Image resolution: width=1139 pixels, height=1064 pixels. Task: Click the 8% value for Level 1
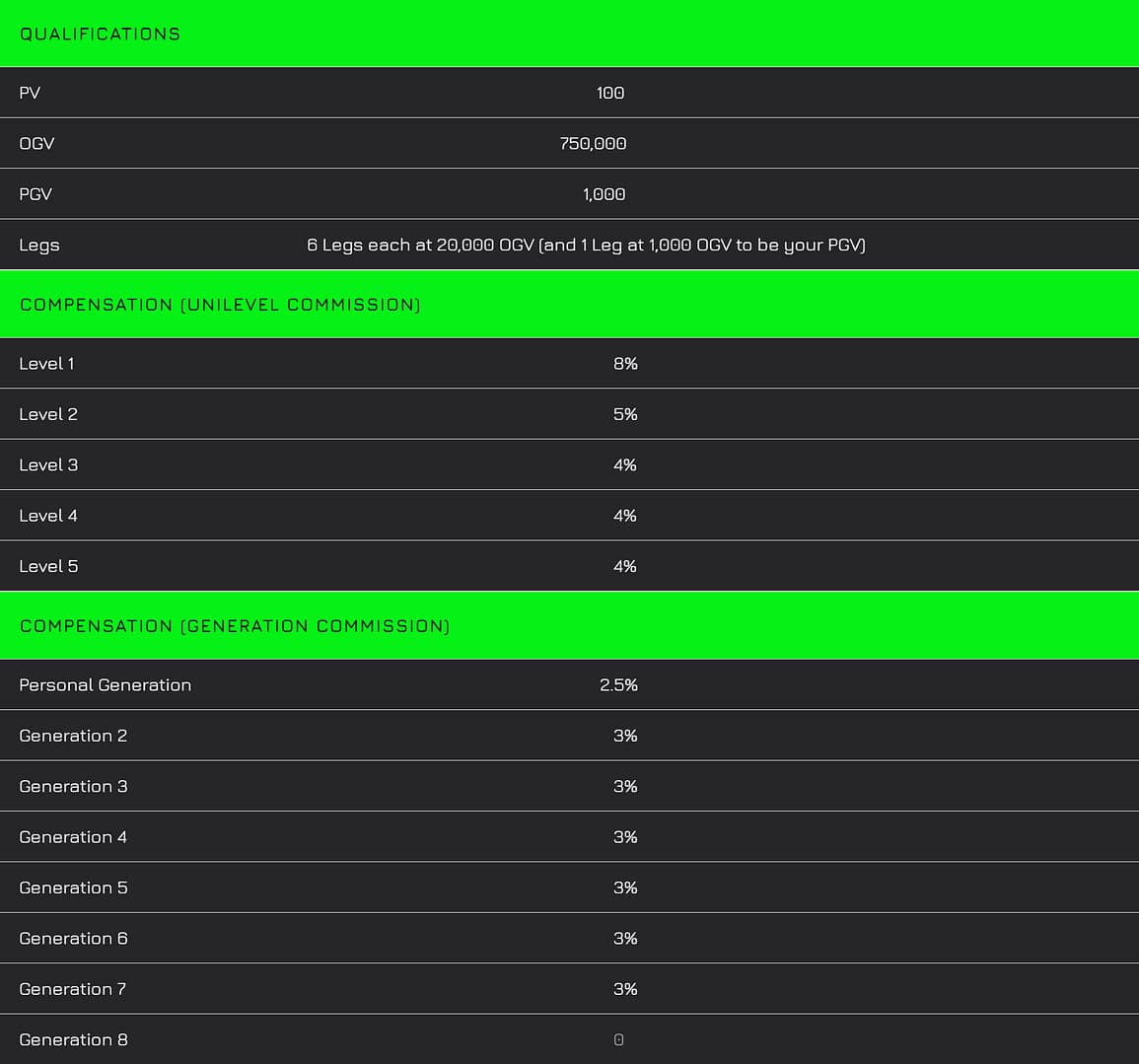(625, 364)
